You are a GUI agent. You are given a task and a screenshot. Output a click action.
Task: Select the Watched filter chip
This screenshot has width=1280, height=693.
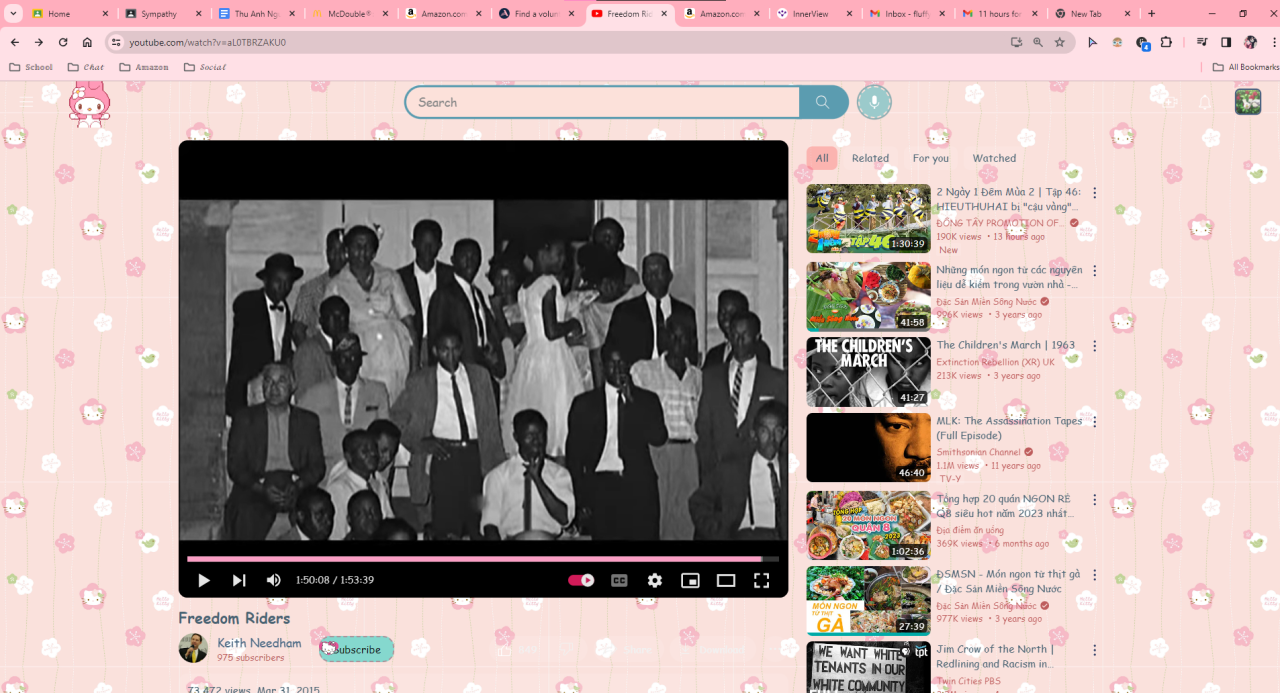(994, 158)
